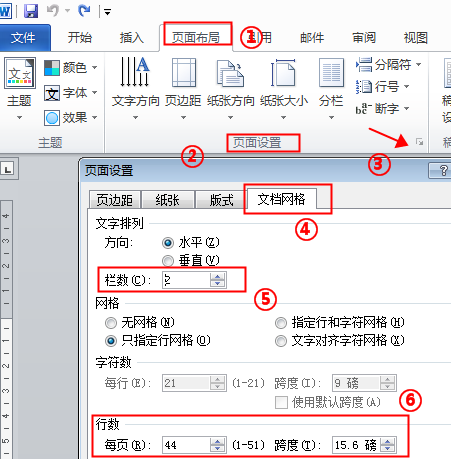
Task: Select 只指定行网格 radio option
Action: [x=111, y=341]
